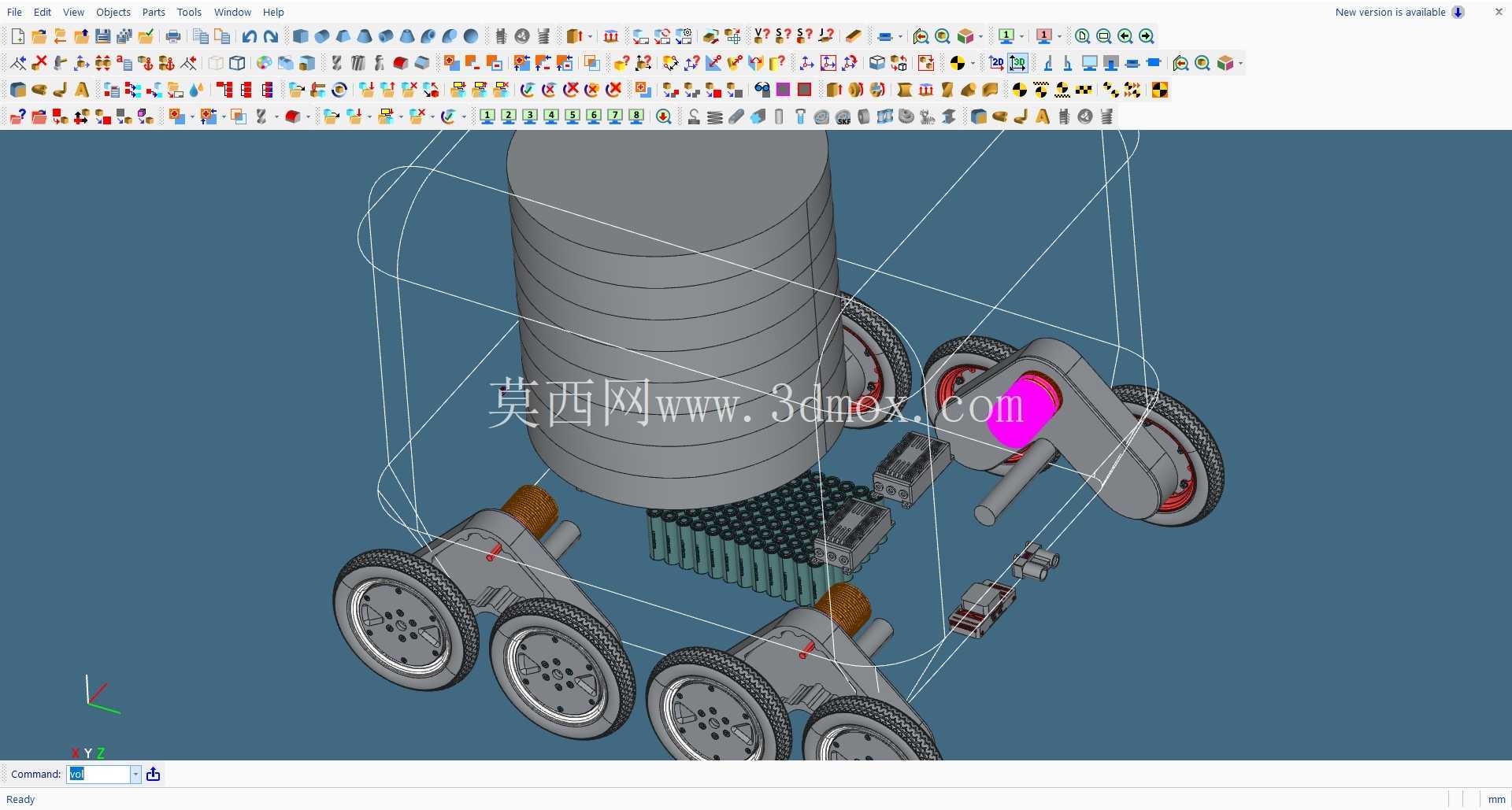This screenshot has height=810, width=1512.
Task: Click the Redo arrow icon
Action: tap(271, 36)
